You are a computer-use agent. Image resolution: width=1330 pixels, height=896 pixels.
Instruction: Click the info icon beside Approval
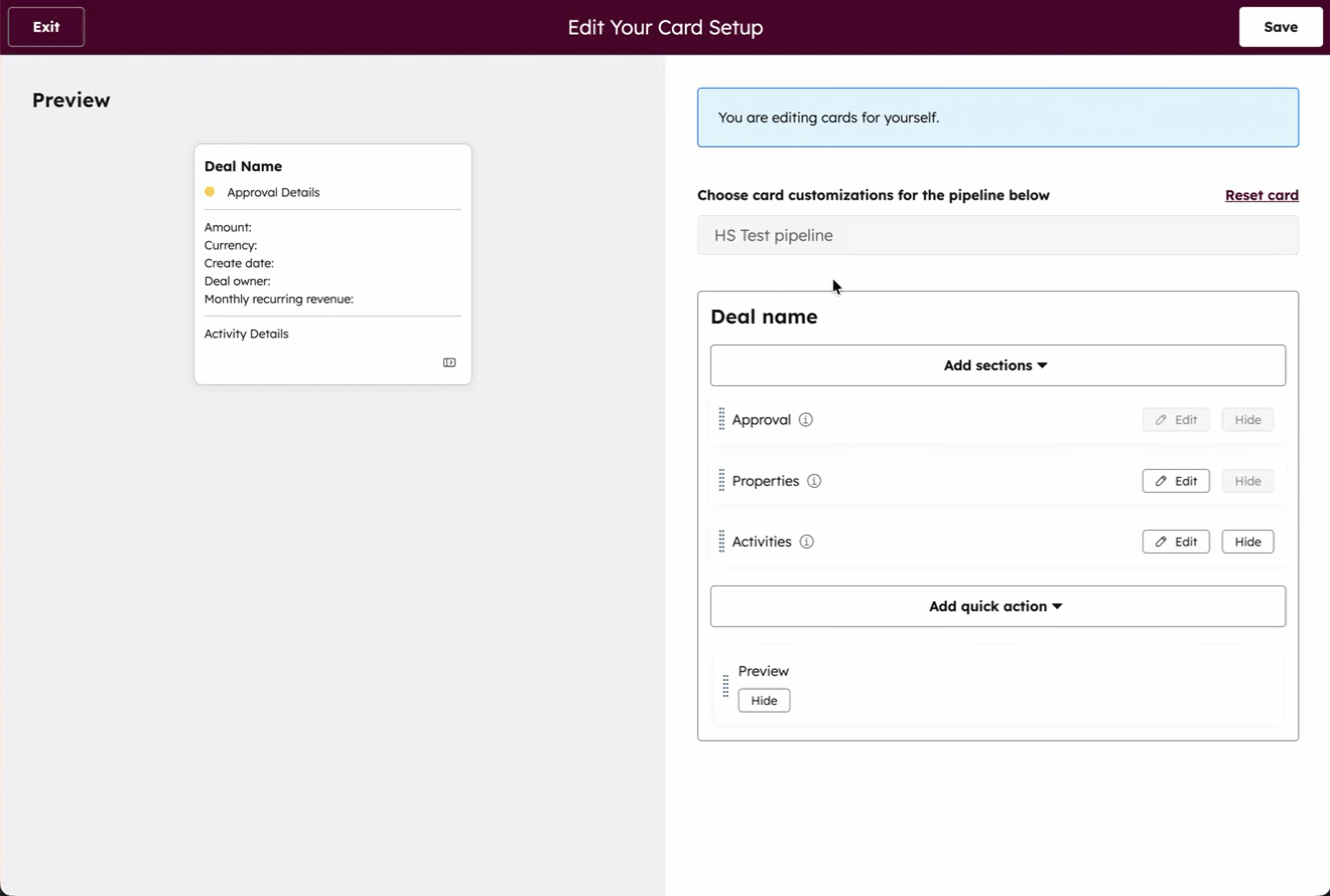click(805, 419)
